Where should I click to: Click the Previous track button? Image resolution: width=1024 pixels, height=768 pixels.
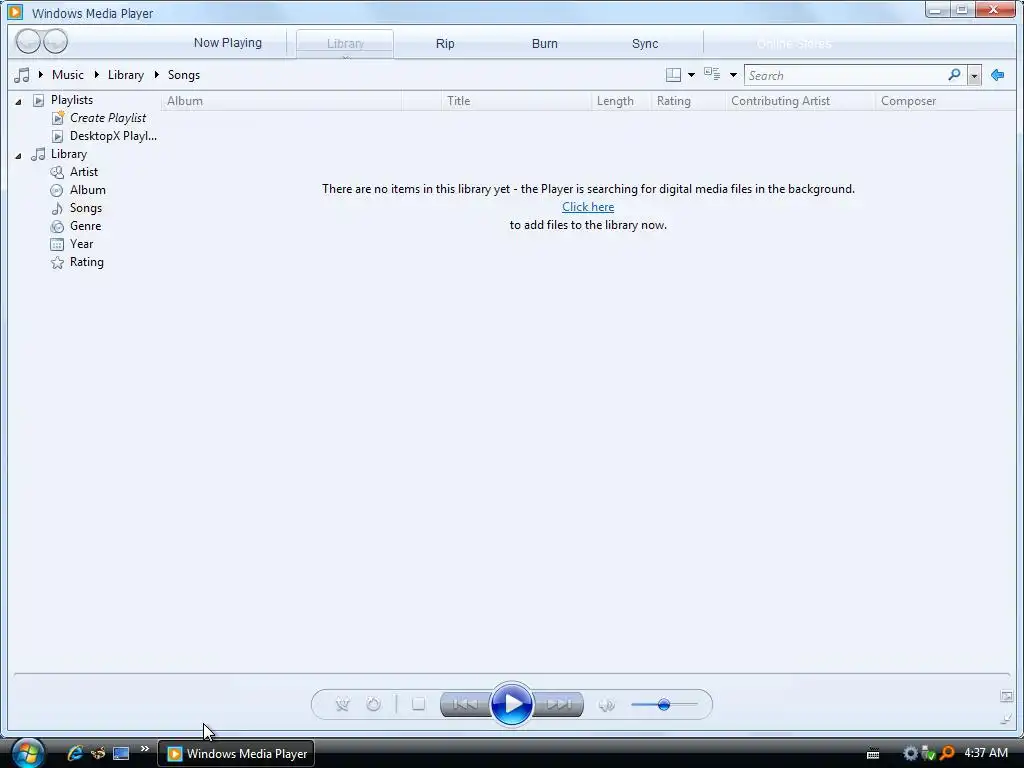tap(465, 704)
